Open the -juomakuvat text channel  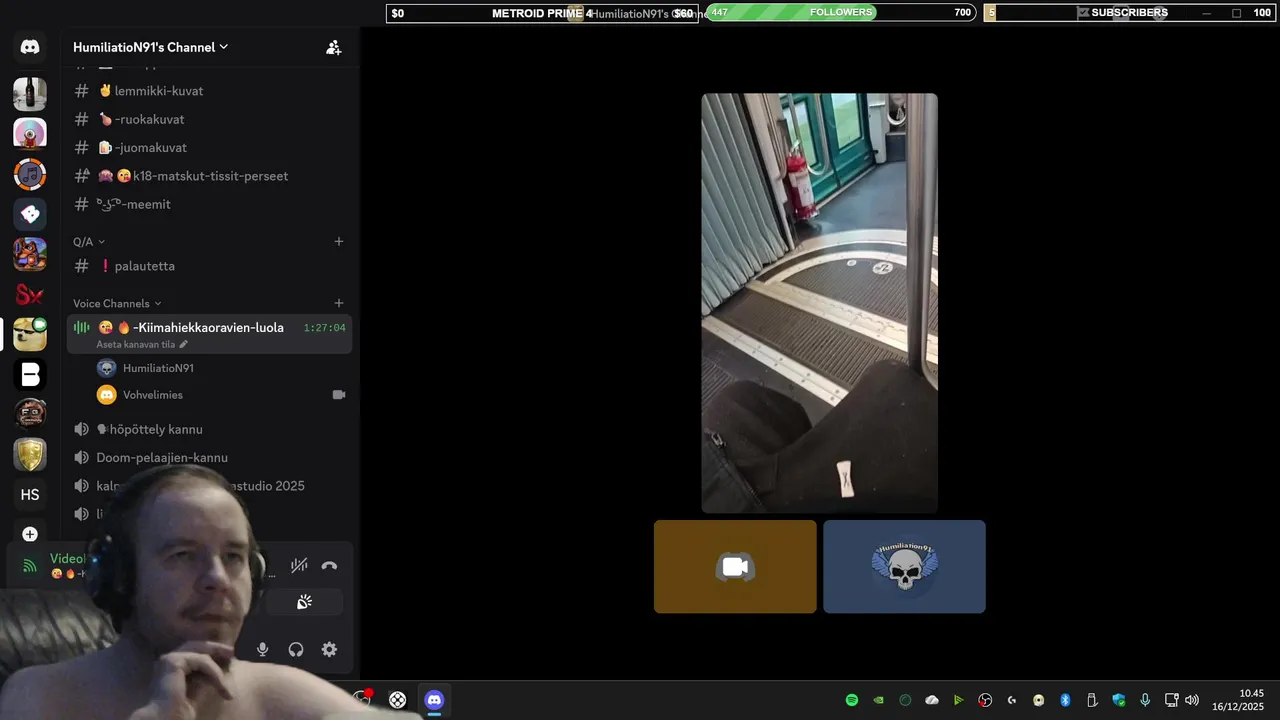pyautogui.click(x=208, y=147)
